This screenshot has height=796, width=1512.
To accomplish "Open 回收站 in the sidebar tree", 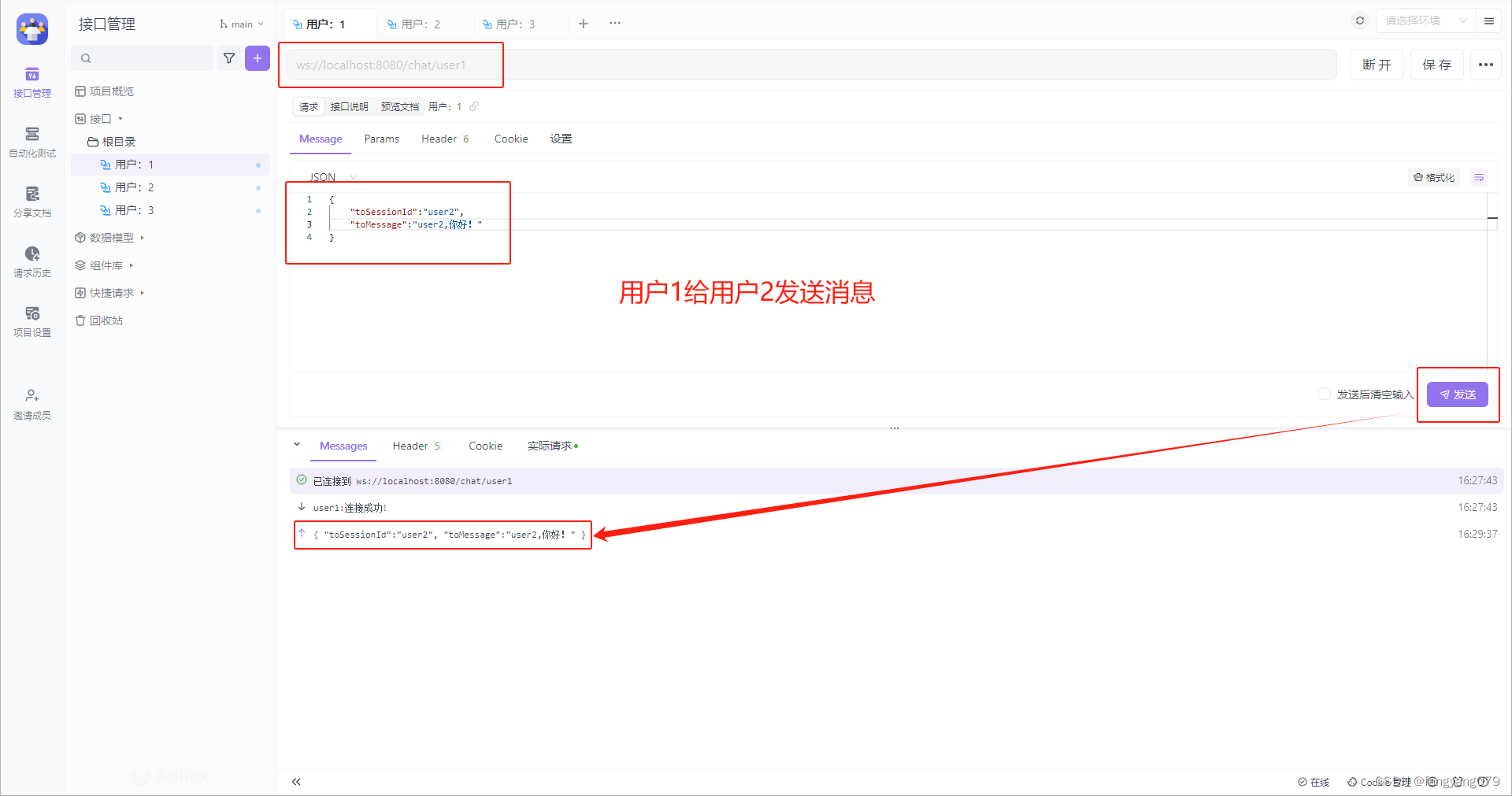I will pos(99,320).
